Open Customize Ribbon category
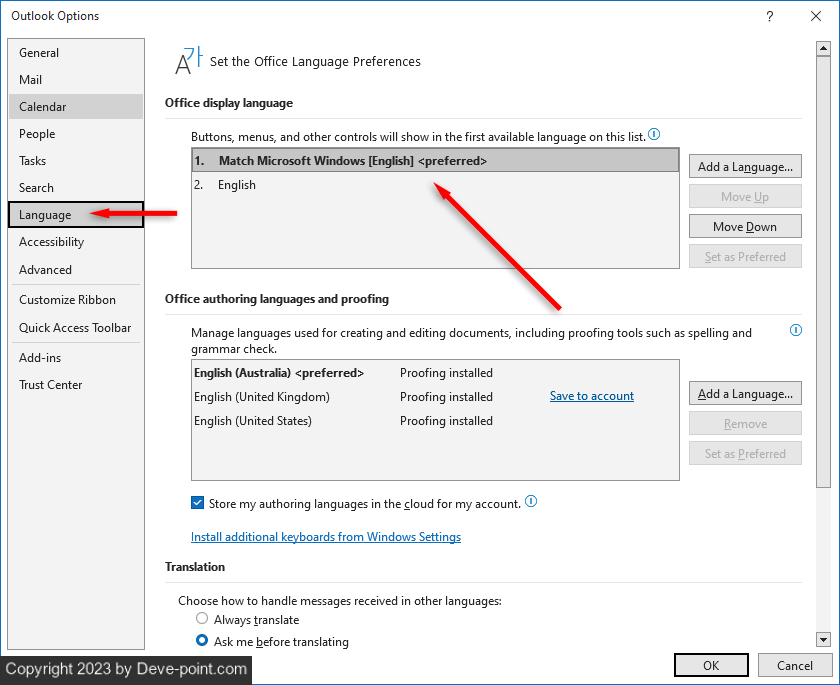The image size is (840, 685). (67, 300)
